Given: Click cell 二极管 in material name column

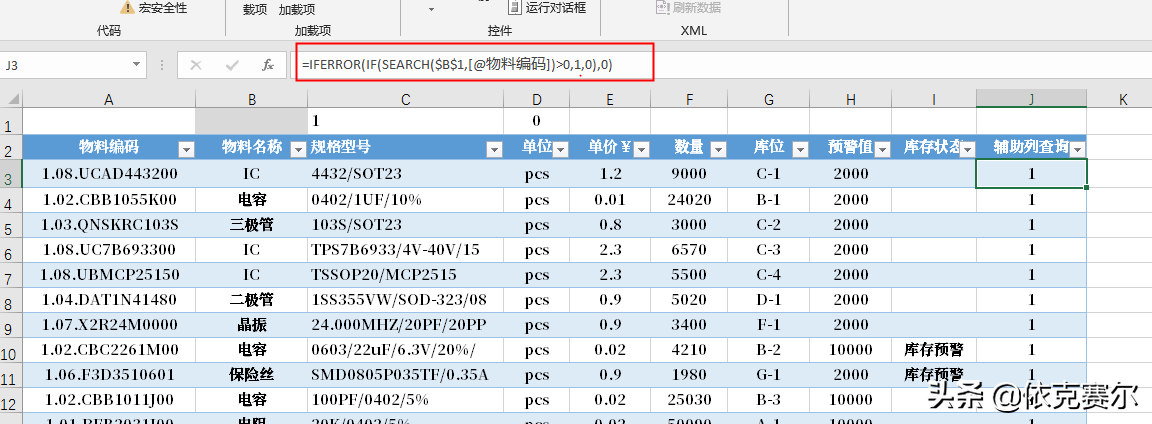Looking at the screenshot, I should point(251,299).
